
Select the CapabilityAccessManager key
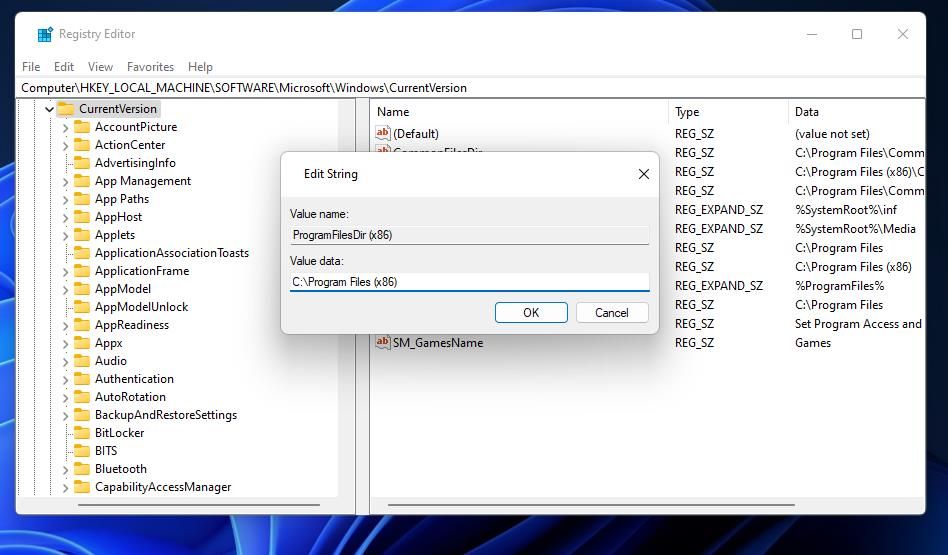(x=163, y=487)
